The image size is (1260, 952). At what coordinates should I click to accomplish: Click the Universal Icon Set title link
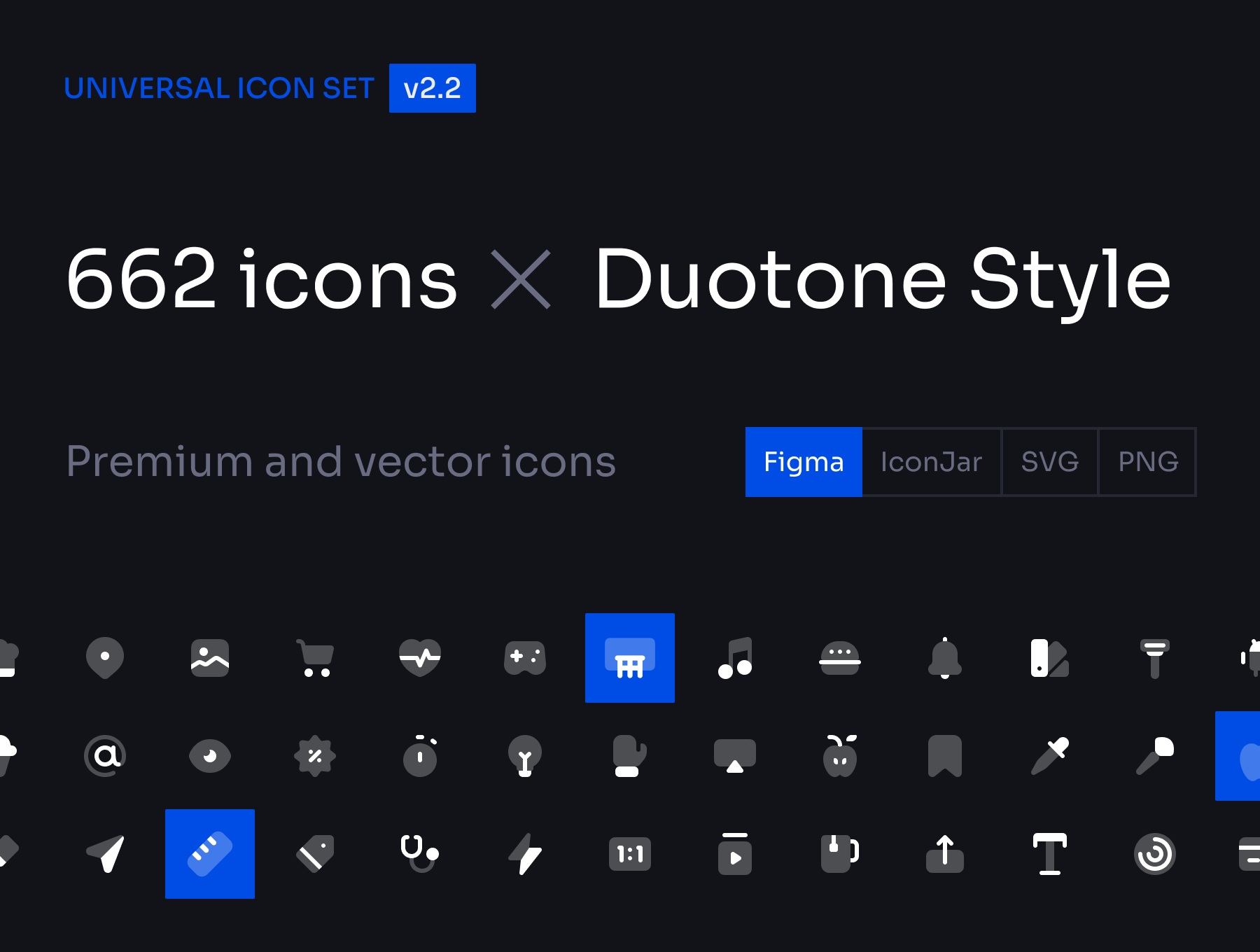pyautogui.click(x=219, y=88)
